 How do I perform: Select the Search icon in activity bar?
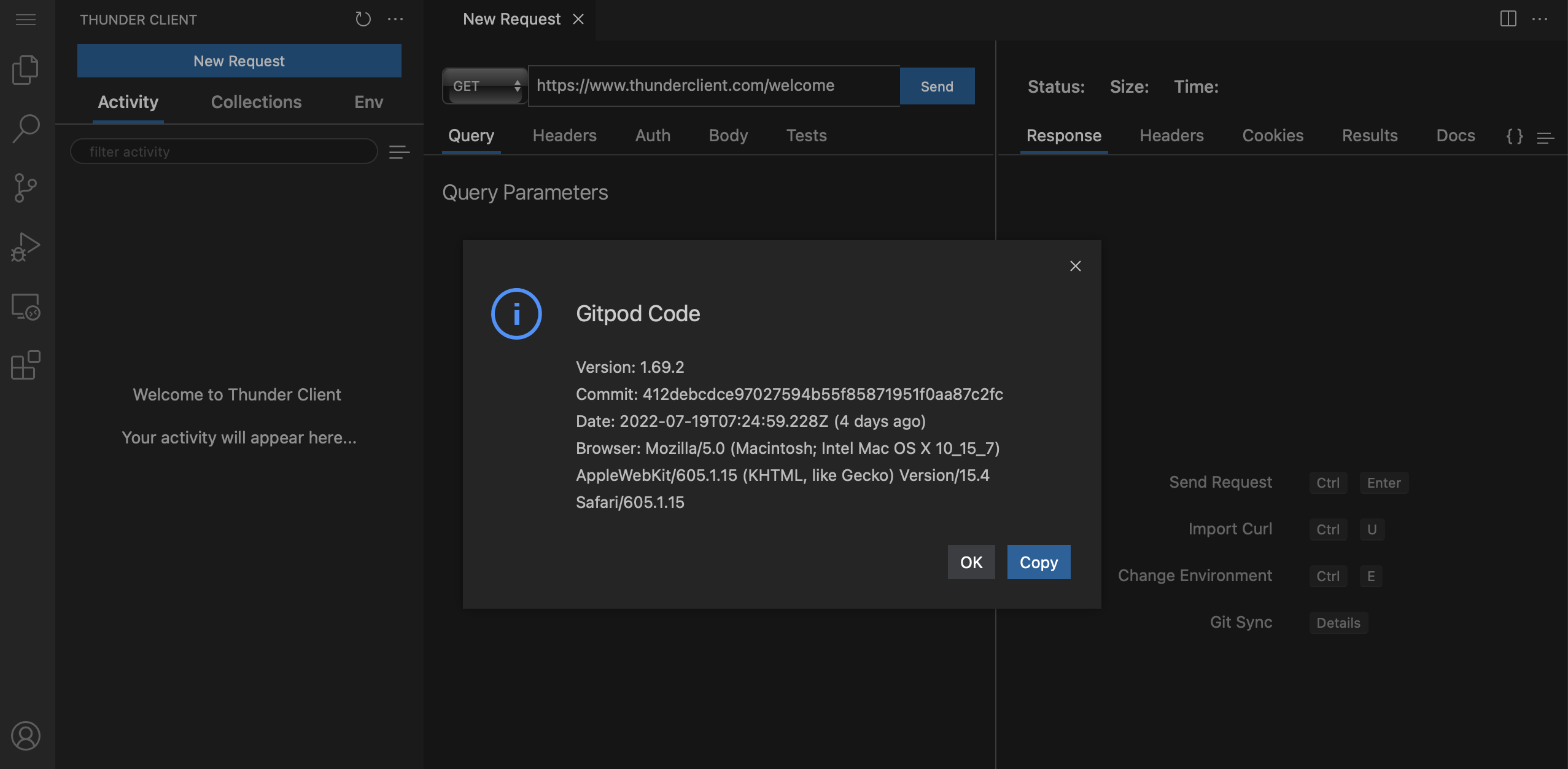[25, 128]
